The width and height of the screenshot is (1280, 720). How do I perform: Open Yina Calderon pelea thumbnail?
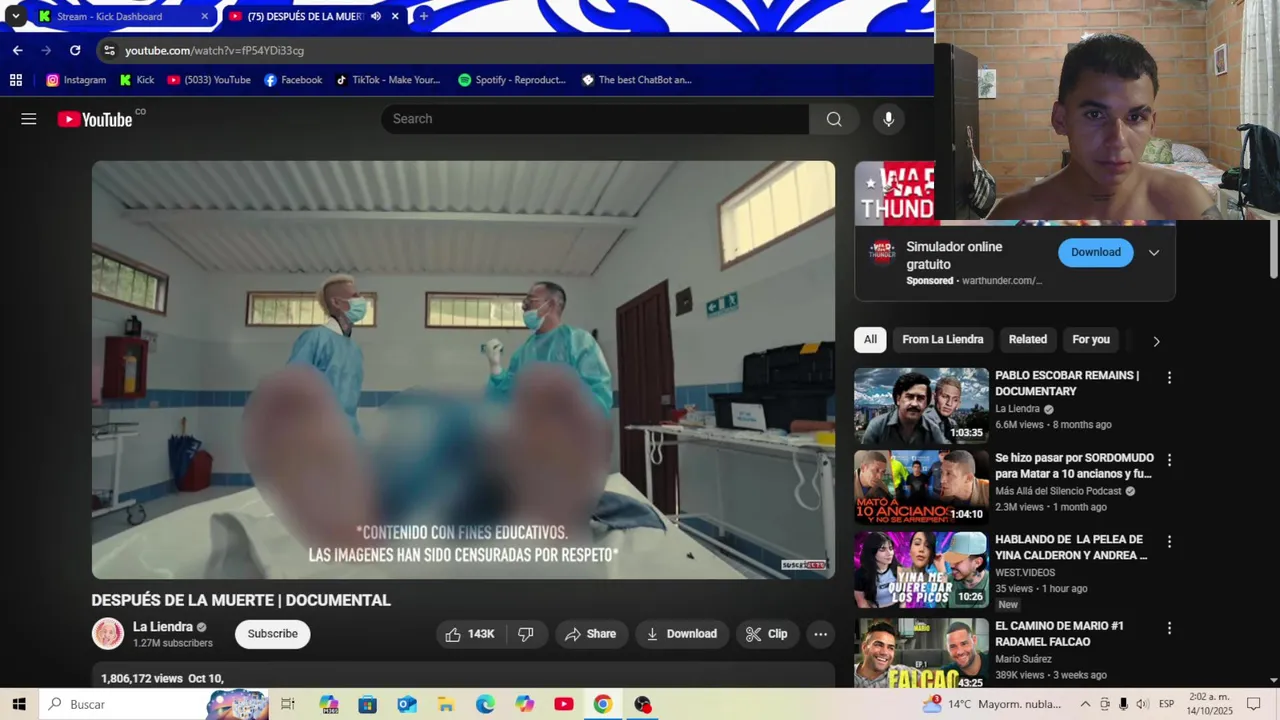click(921, 570)
